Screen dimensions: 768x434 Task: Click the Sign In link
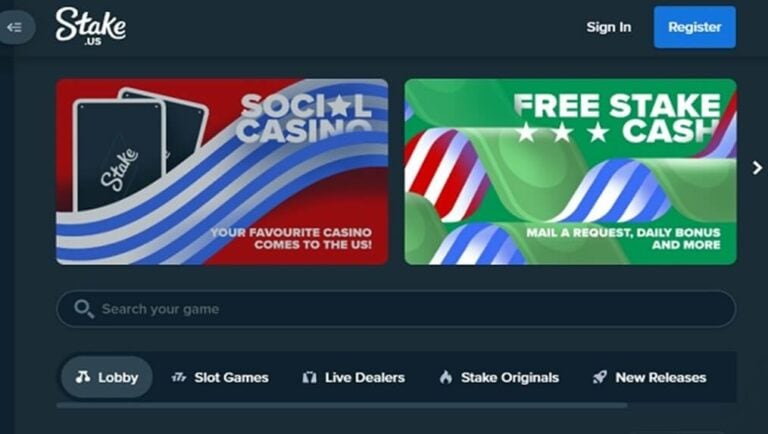pos(609,27)
